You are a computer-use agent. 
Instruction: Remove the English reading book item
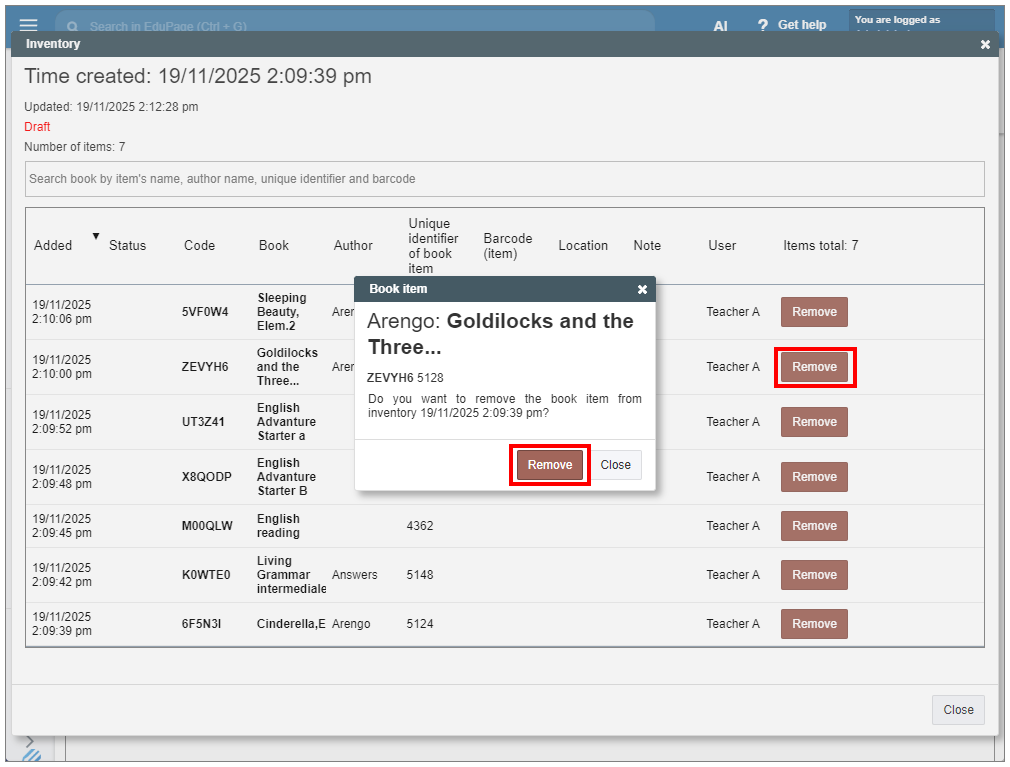pyautogui.click(x=814, y=526)
